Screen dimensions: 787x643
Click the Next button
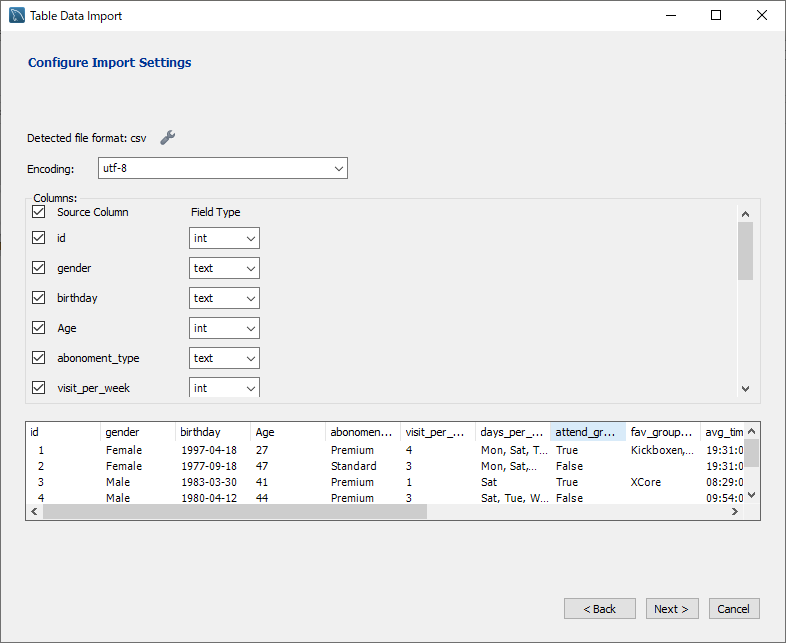671,609
